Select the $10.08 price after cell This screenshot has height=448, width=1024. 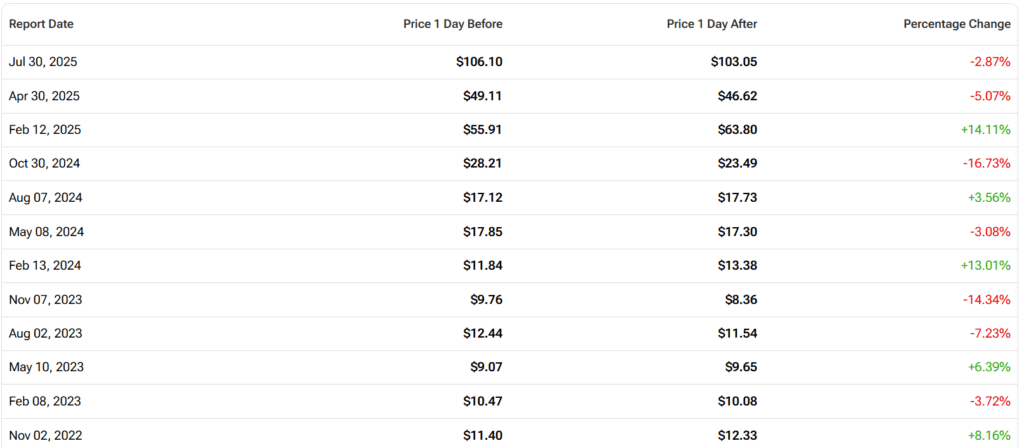(x=736, y=402)
